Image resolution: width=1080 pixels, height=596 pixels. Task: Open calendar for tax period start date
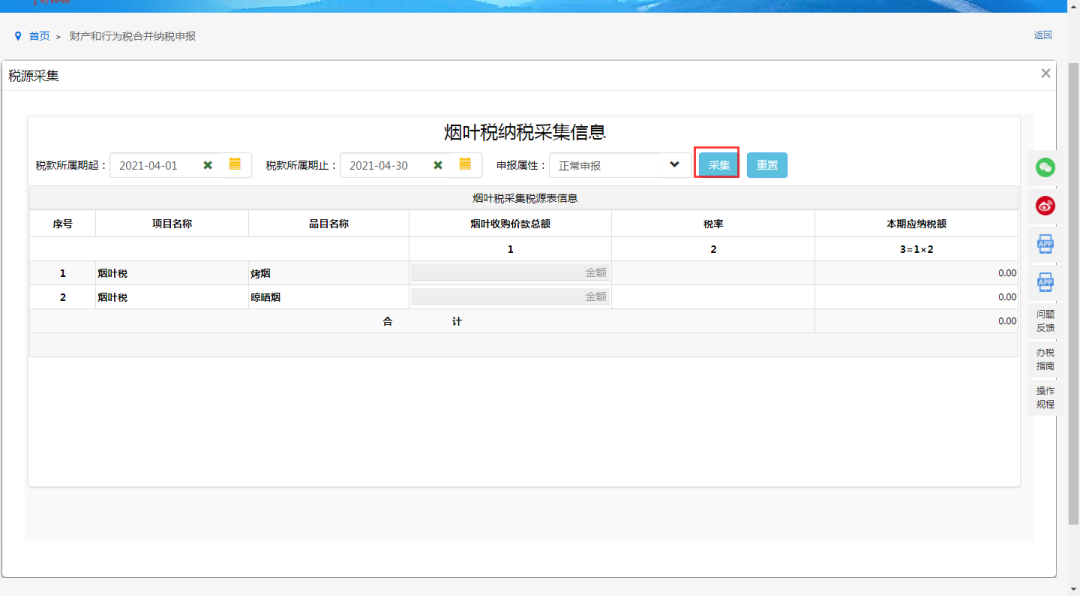pos(235,165)
